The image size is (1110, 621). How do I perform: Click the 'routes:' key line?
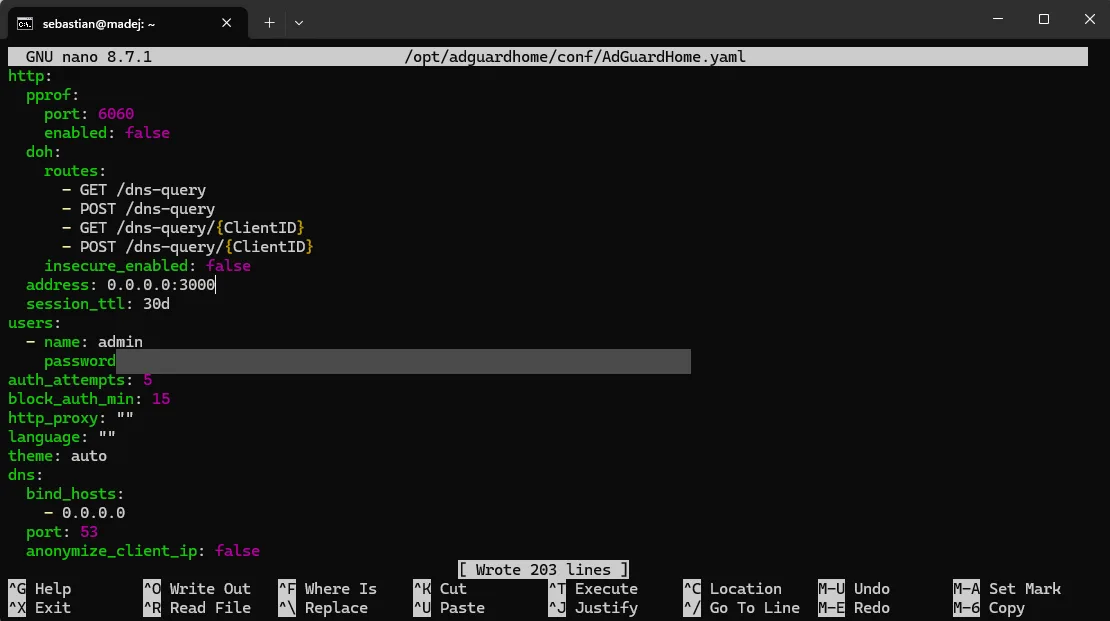(75, 171)
